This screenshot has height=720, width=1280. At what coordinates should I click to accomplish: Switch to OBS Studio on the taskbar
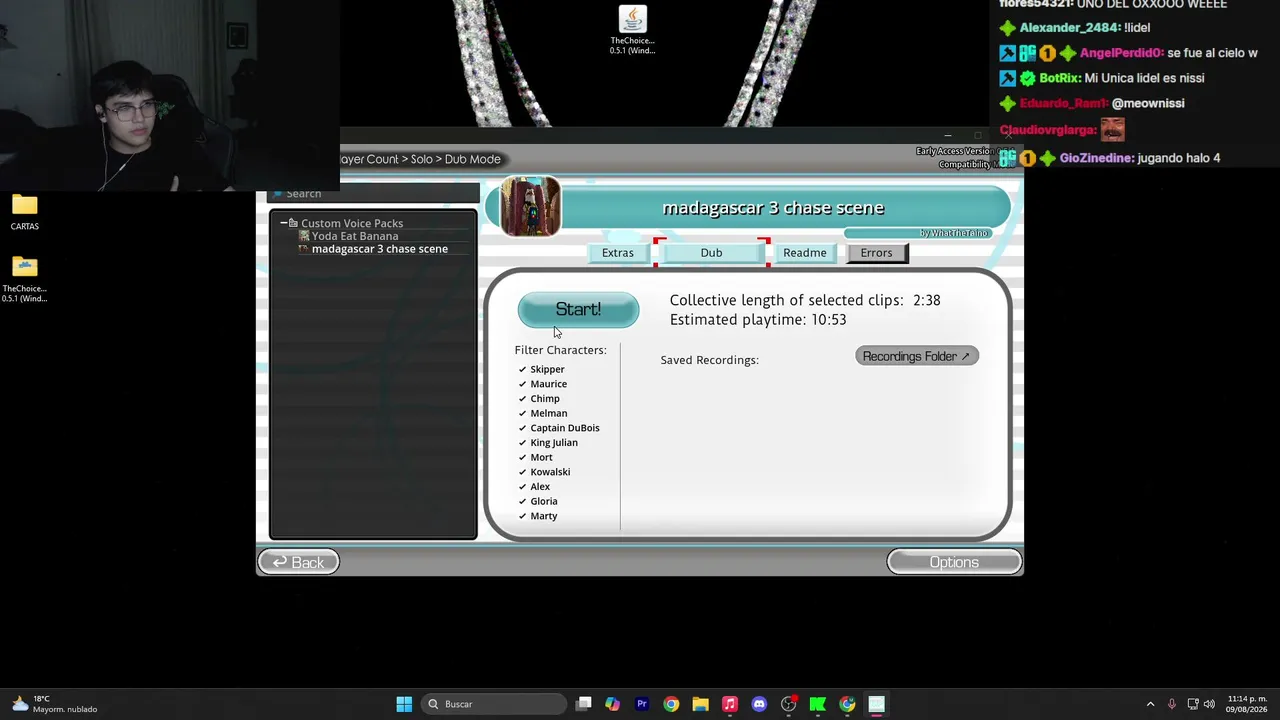click(788, 704)
